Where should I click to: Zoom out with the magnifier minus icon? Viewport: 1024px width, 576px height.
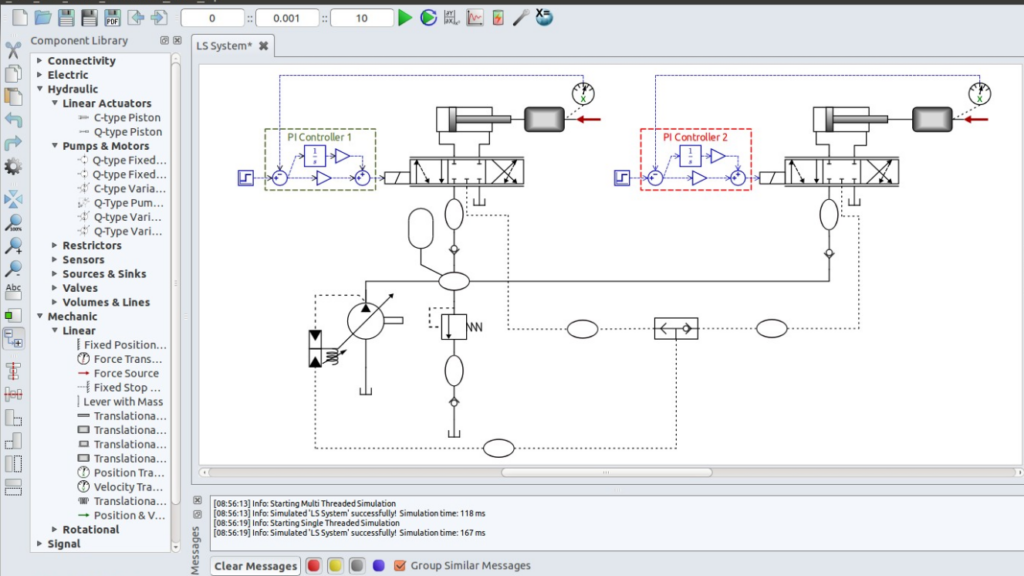tap(13, 268)
